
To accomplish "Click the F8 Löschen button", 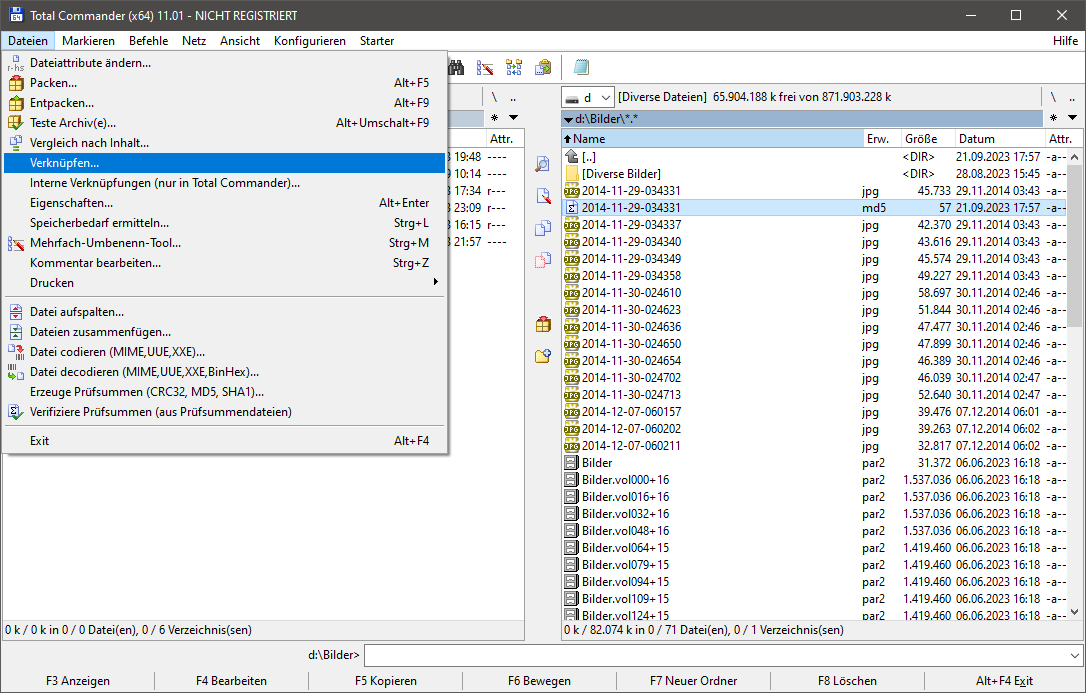I will point(847,681).
